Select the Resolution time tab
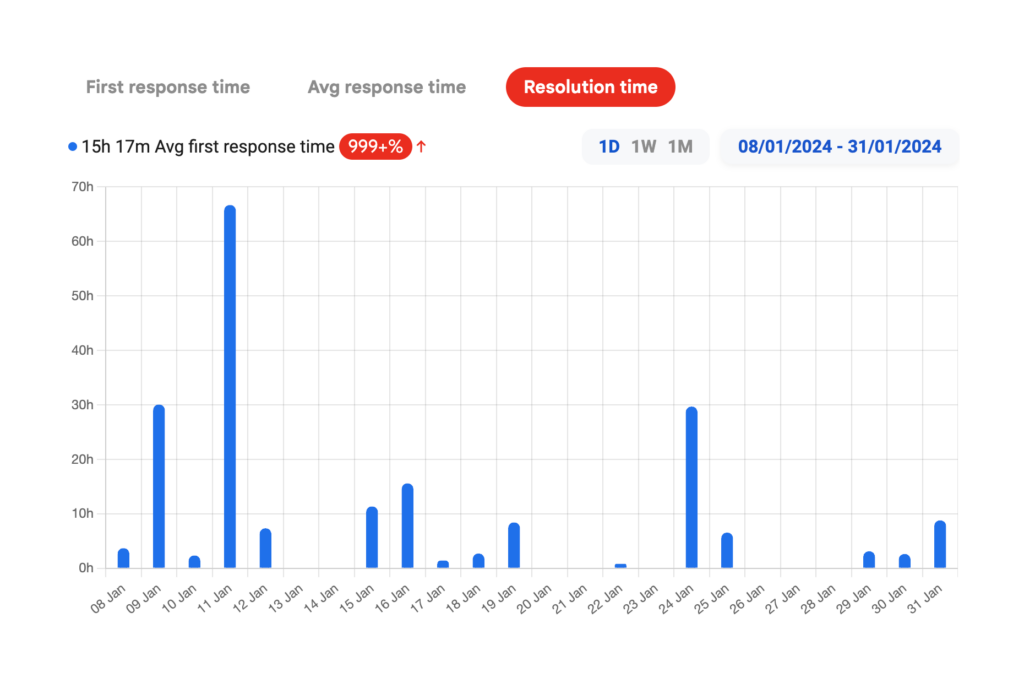The height and width of the screenshot is (683, 1024). click(x=590, y=87)
